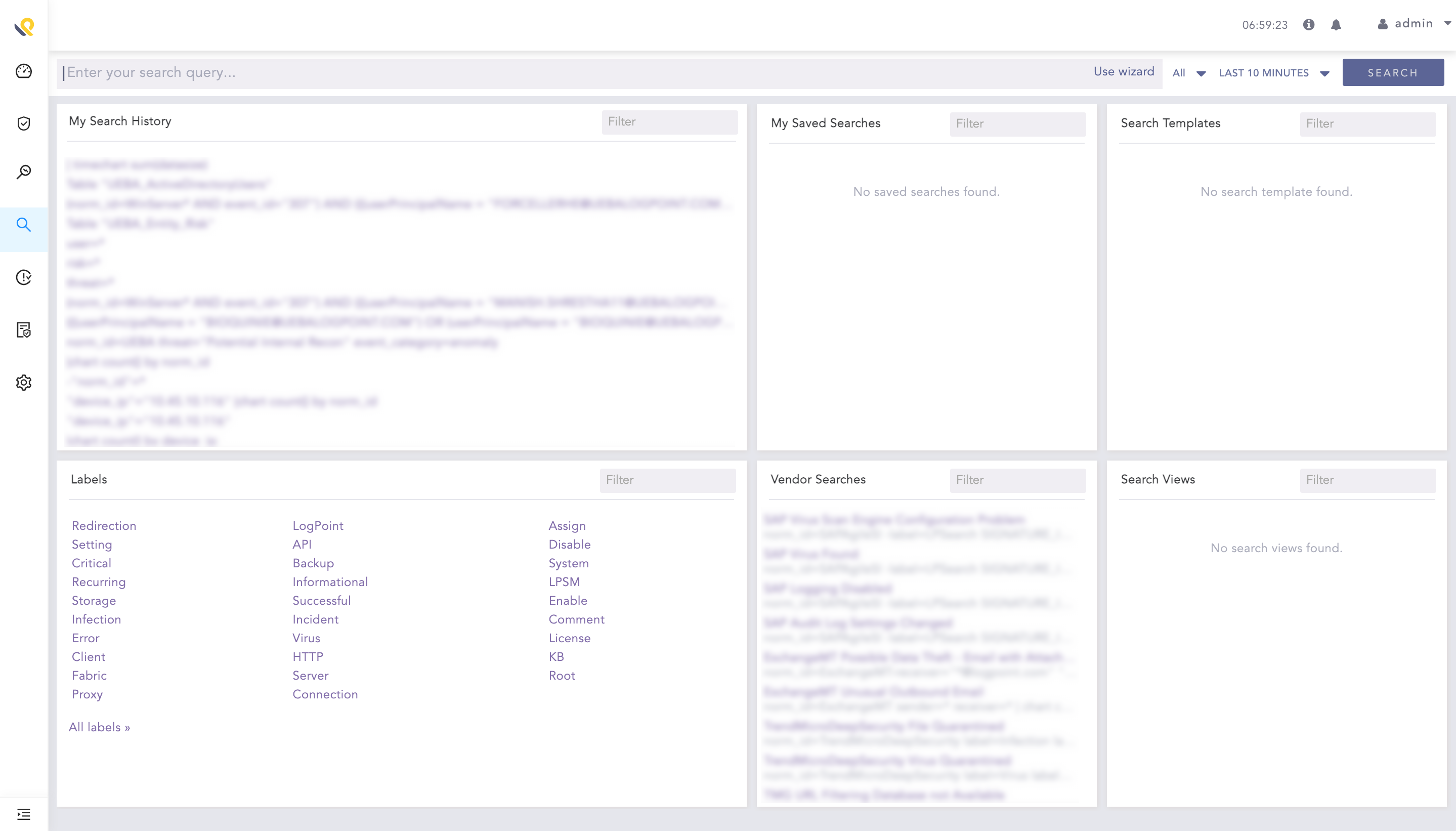1456x831 pixels.
Task: Click the SEARCH button
Action: pos(1393,72)
